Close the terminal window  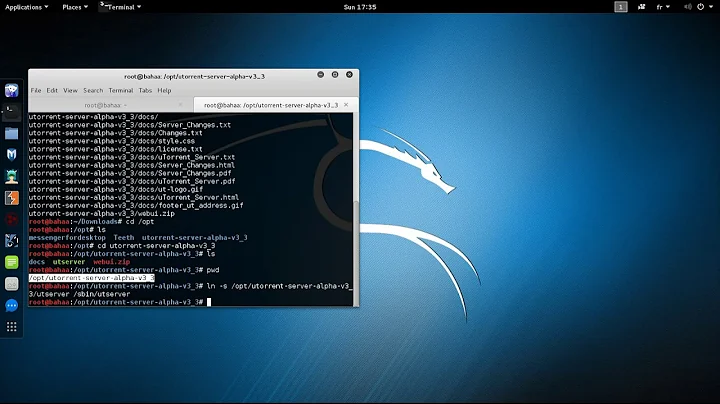point(349,74)
